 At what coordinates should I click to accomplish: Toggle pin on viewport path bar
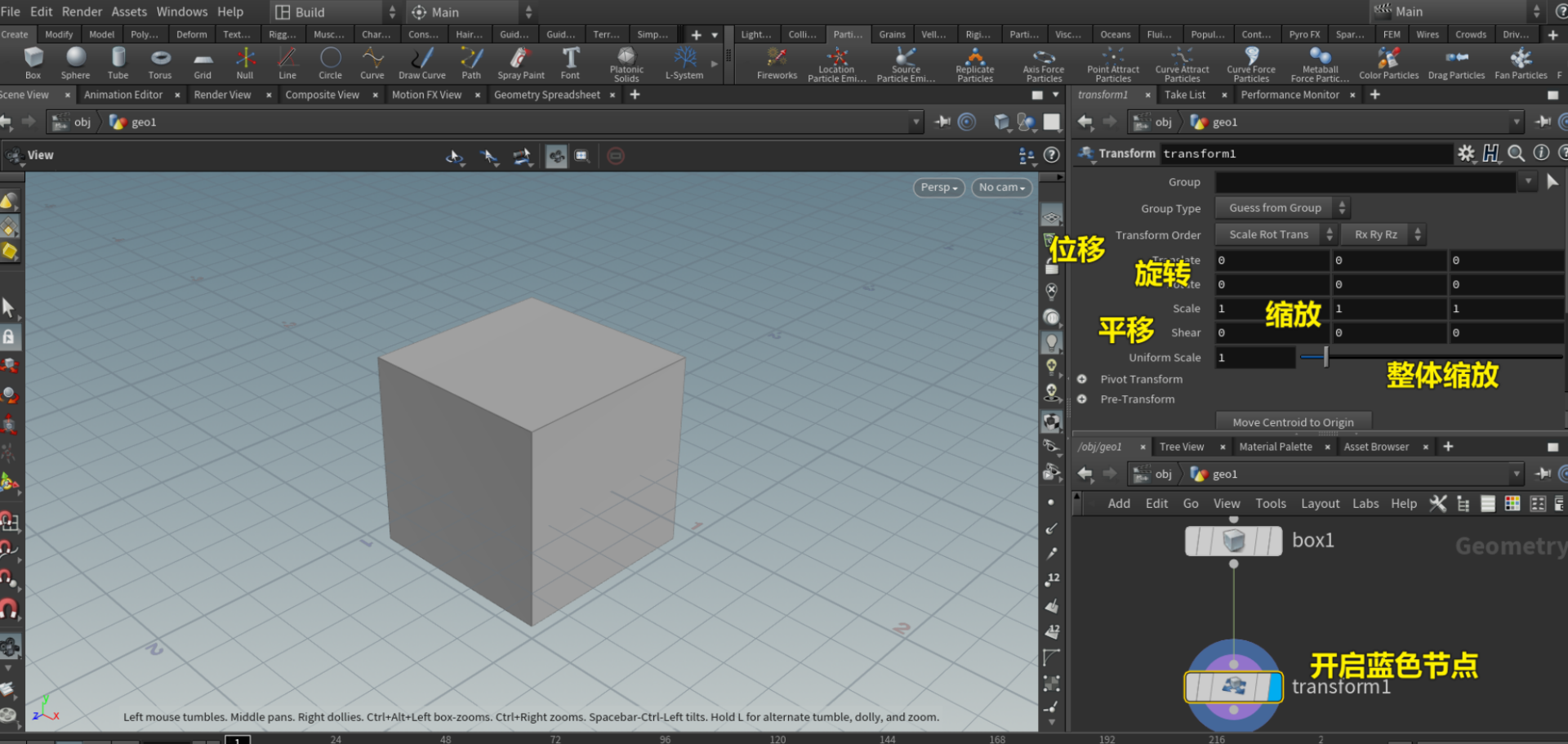942,122
